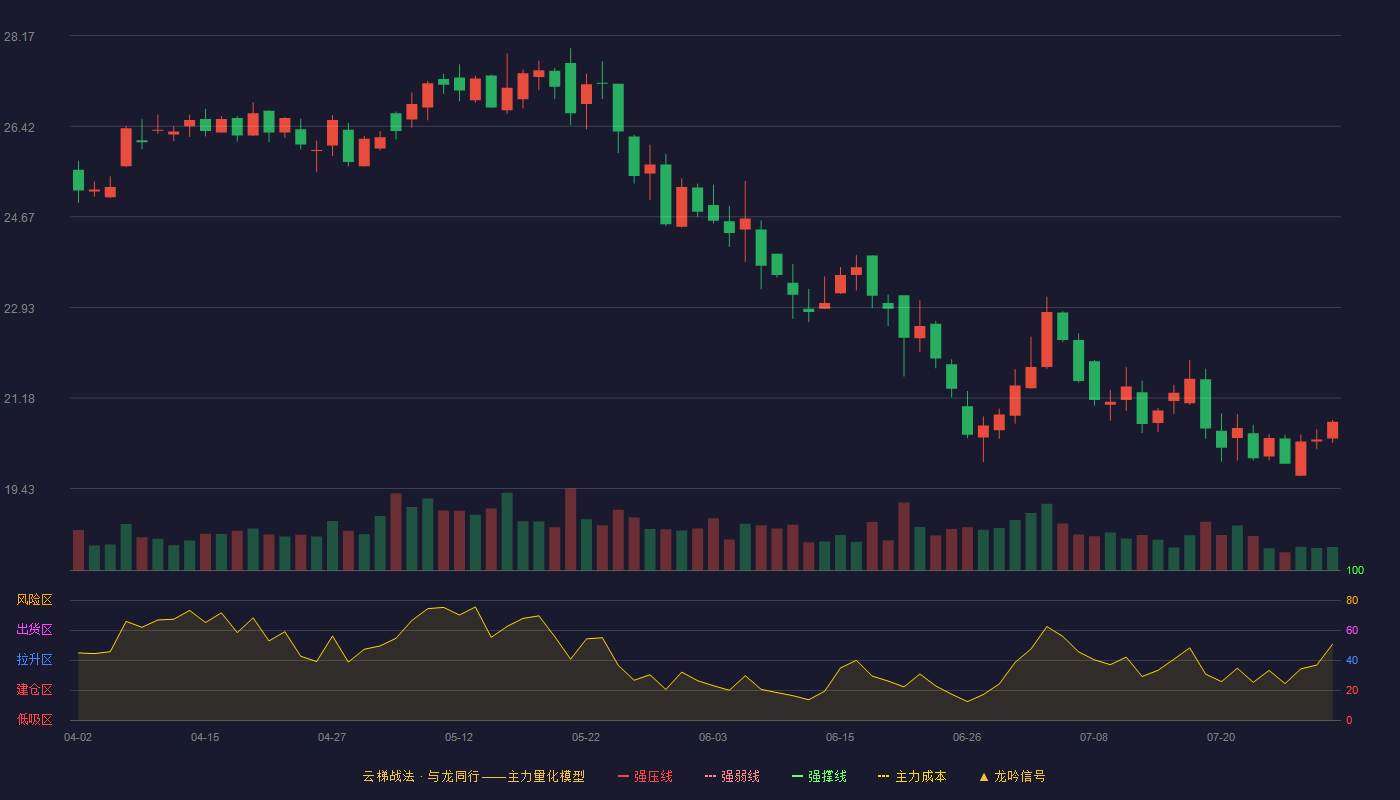Click the 80 indicator axis value
Viewport: 1400px width, 800px height.
(1352, 600)
